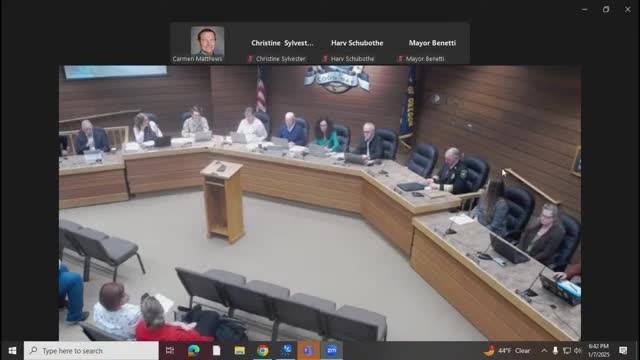Open the blue app icon next to Chrome
The height and width of the screenshot is (360, 640).
pos(286,351)
